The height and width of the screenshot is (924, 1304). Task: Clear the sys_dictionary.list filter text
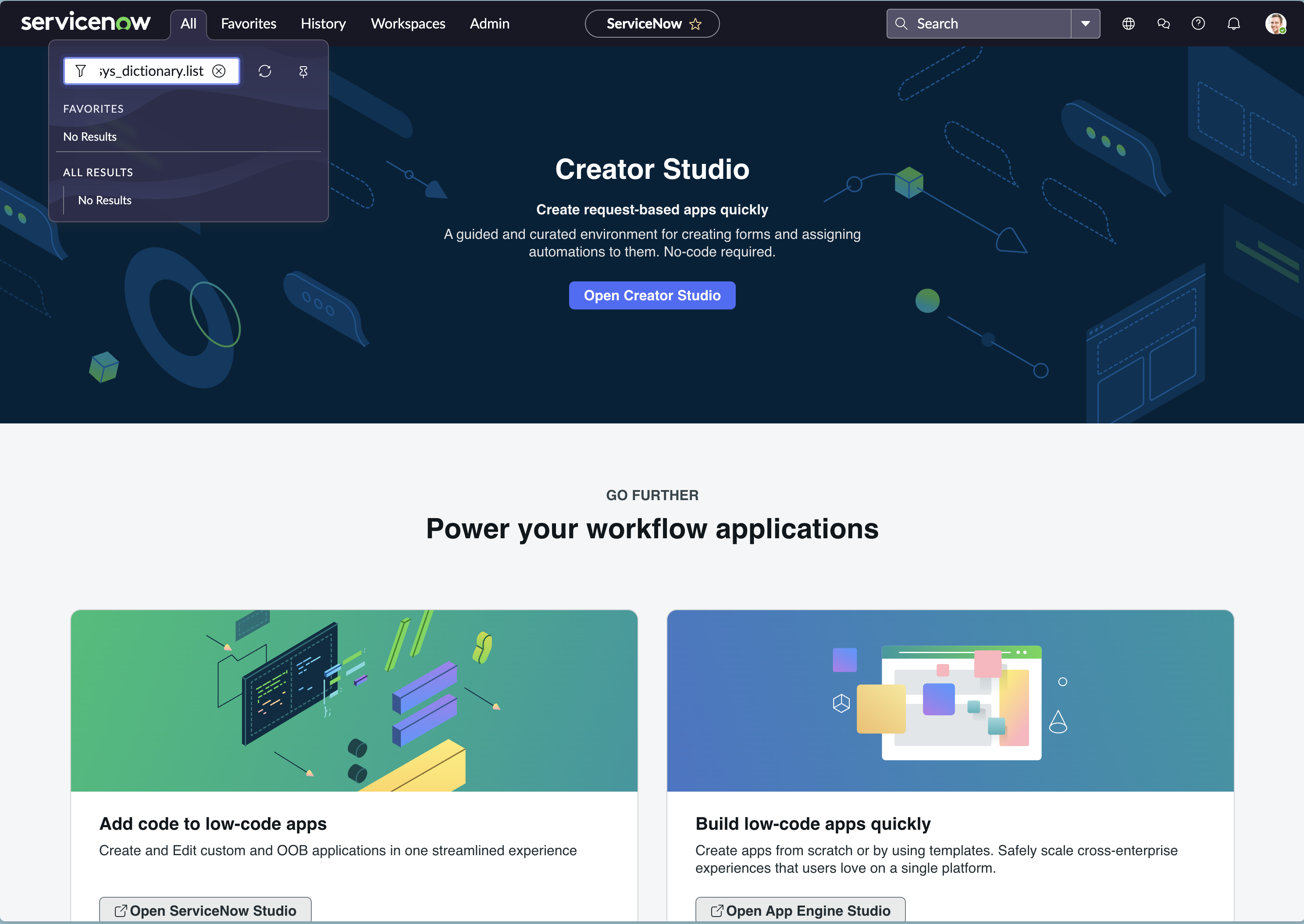point(219,71)
